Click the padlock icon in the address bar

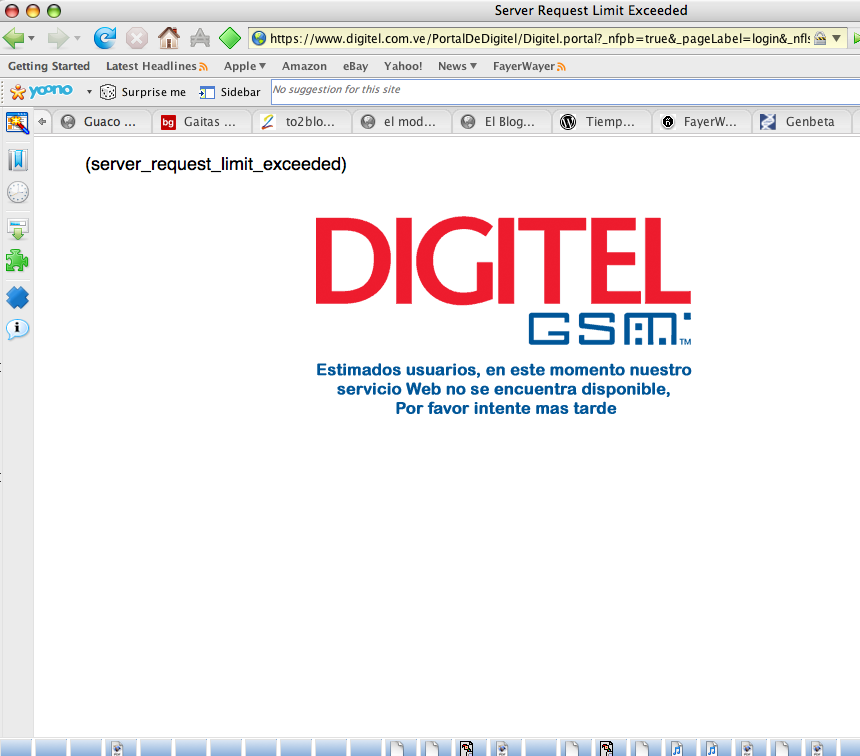(x=820, y=38)
